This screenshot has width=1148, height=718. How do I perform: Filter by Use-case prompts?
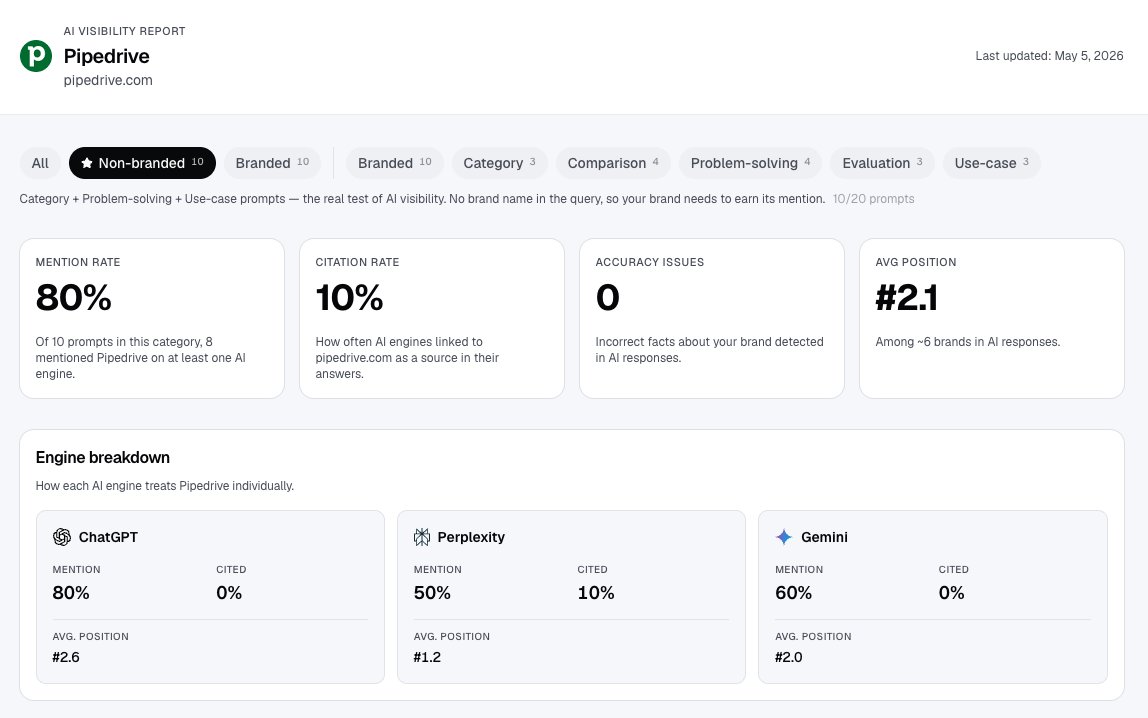click(991, 163)
